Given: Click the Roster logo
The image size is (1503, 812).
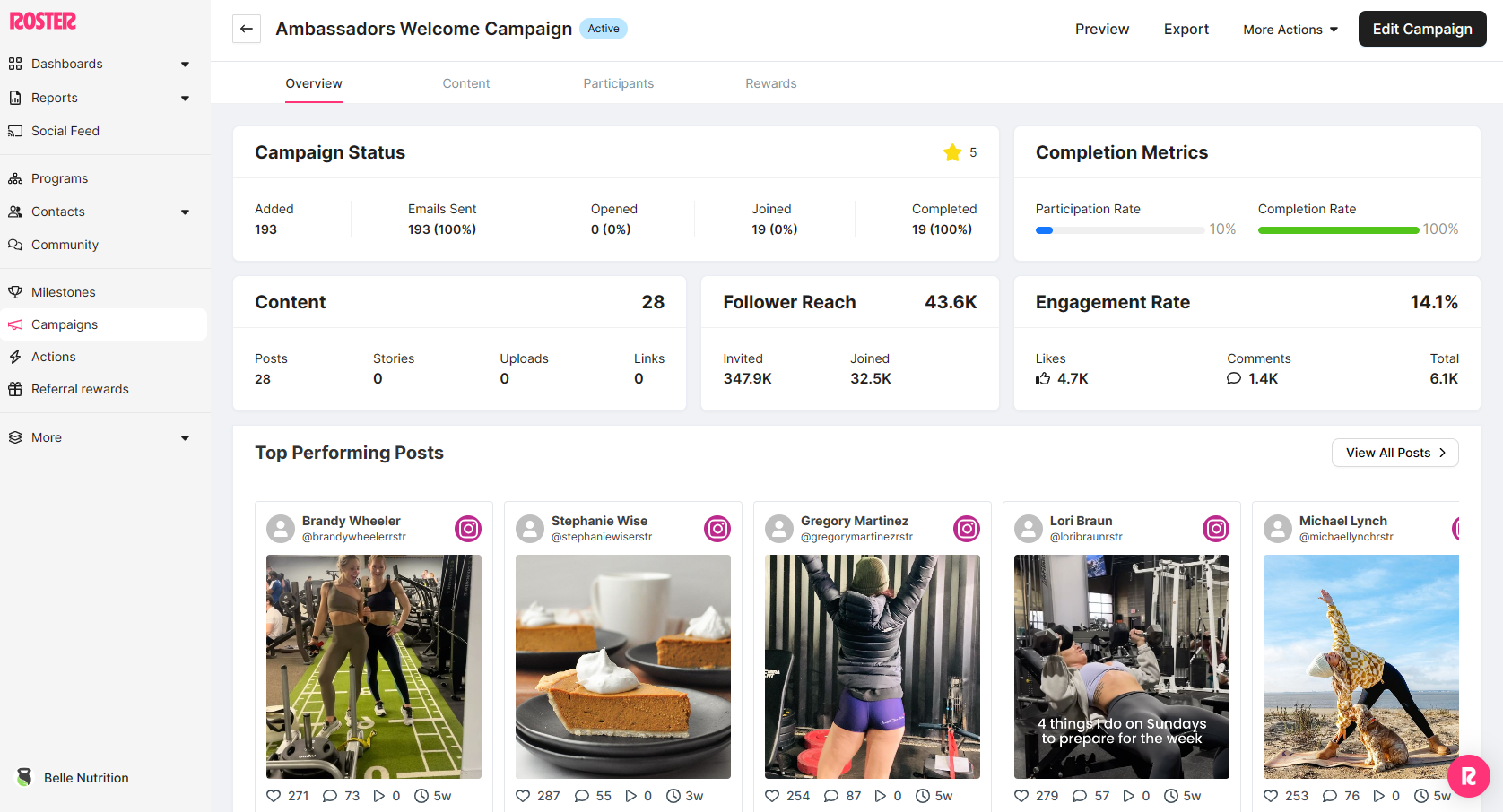Looking at the screenshot, I should pyautogui.click(x=43, y=21).
